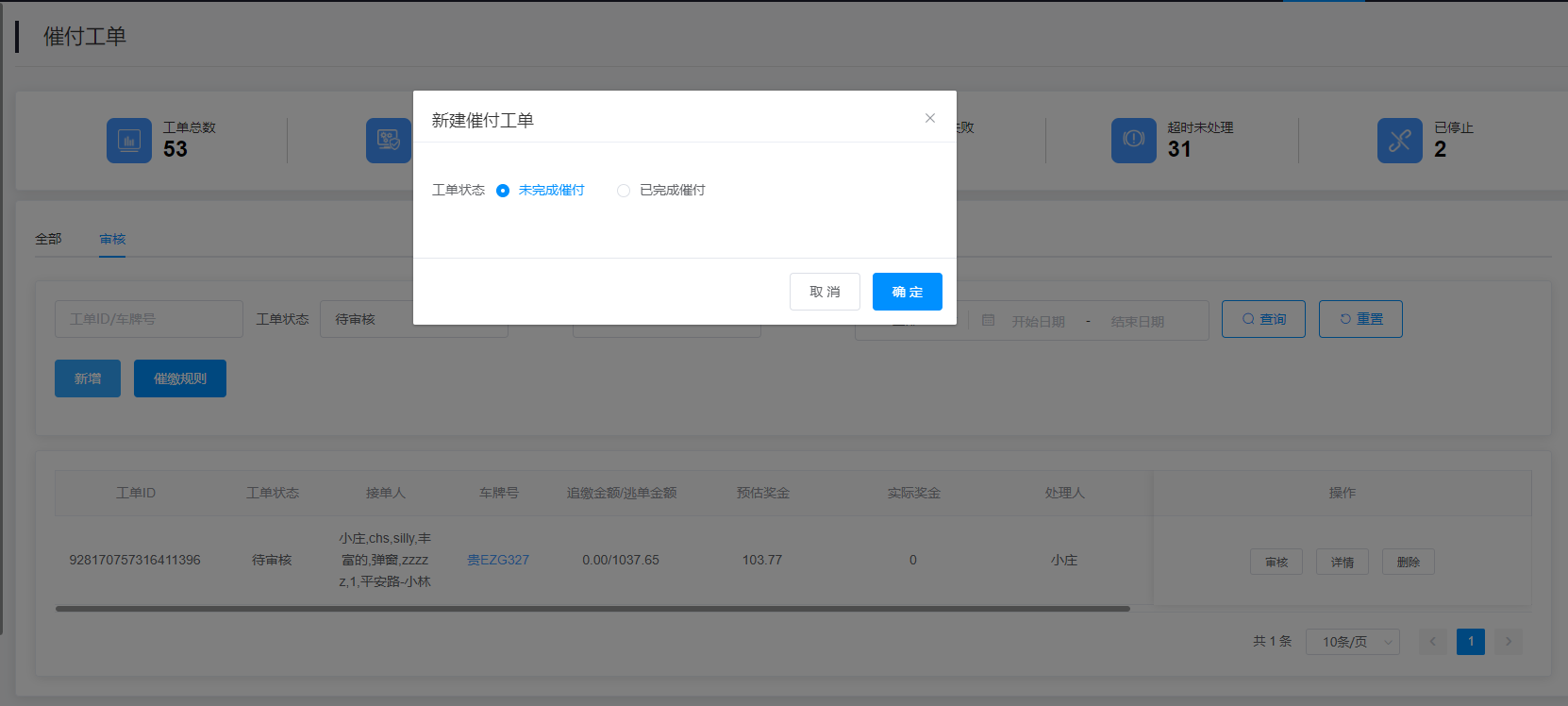Viewport: 1568px width, 706px height.
Task: Click the 取消 button in dialog
Action: coord(825,292)
